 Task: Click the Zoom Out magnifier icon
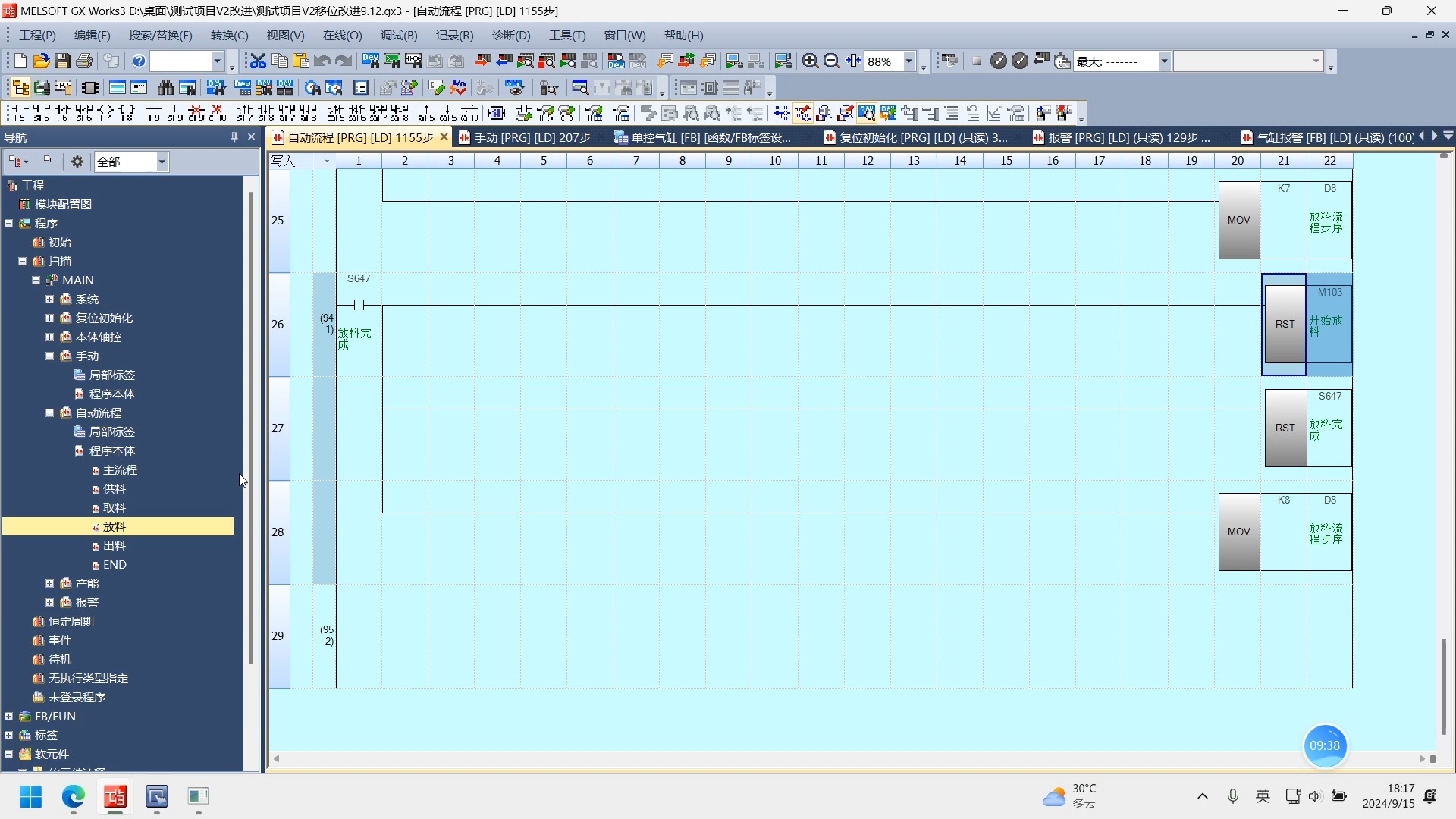[831, 61]
